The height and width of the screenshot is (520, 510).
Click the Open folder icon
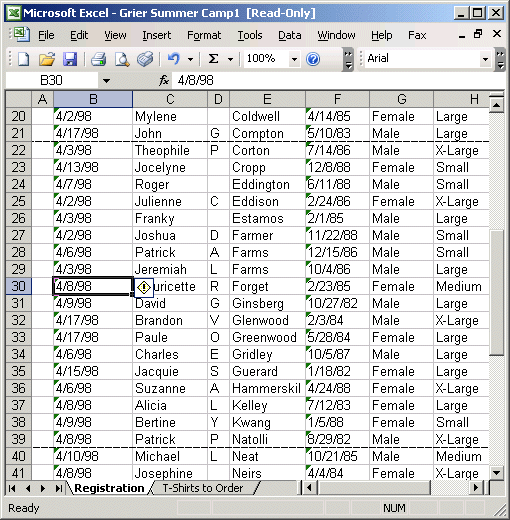pos(47,59)
